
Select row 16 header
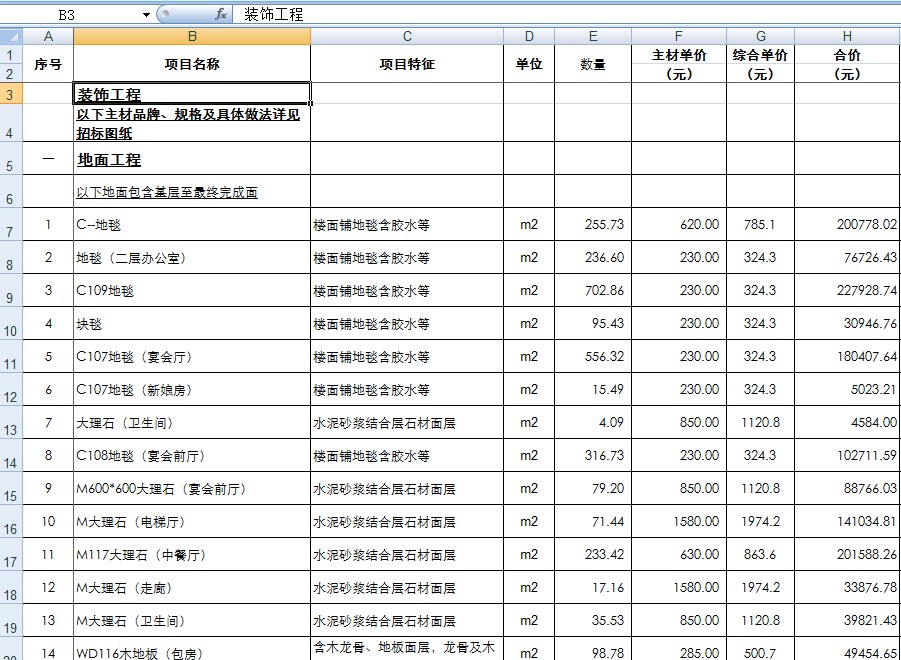(x=11, y=522)
